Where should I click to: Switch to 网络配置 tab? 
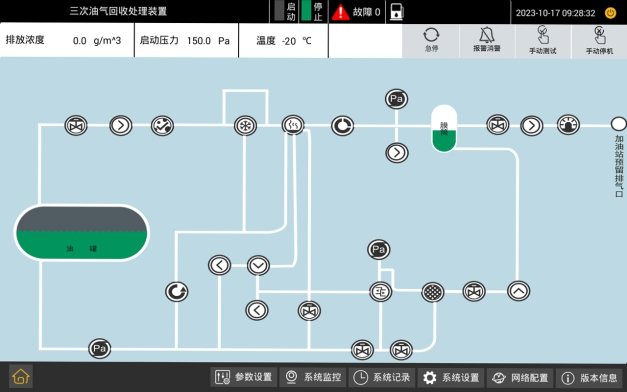[520, 377]
